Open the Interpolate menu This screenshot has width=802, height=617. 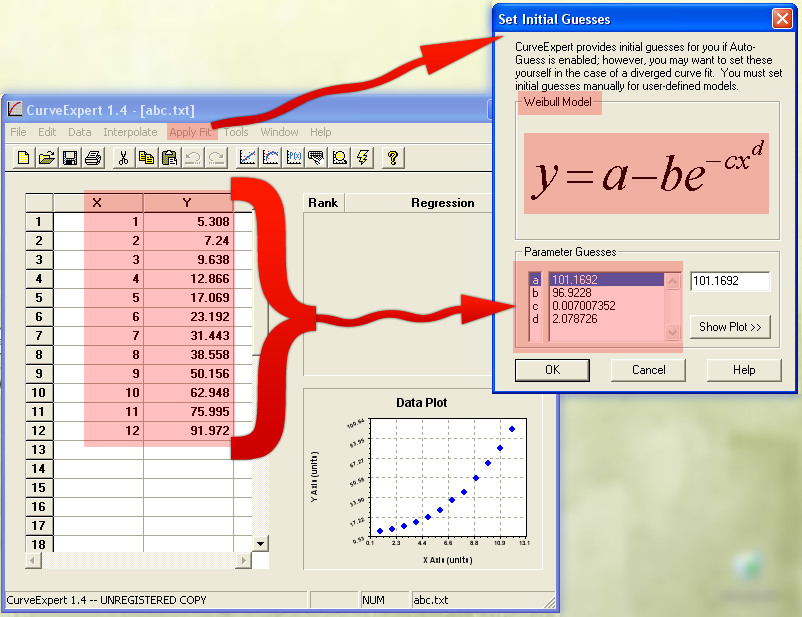click(130, 132)
